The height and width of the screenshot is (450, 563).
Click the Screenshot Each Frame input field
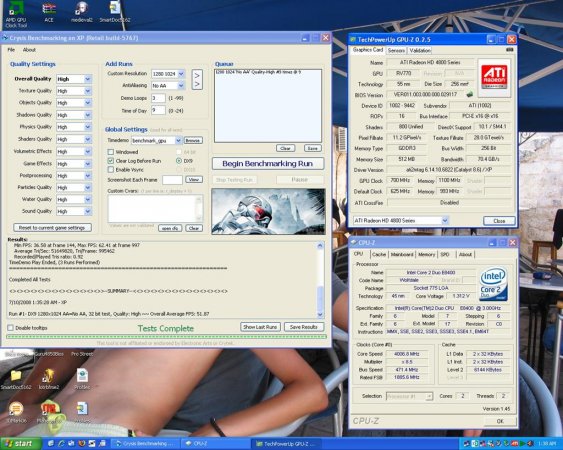tap(172, 180)
